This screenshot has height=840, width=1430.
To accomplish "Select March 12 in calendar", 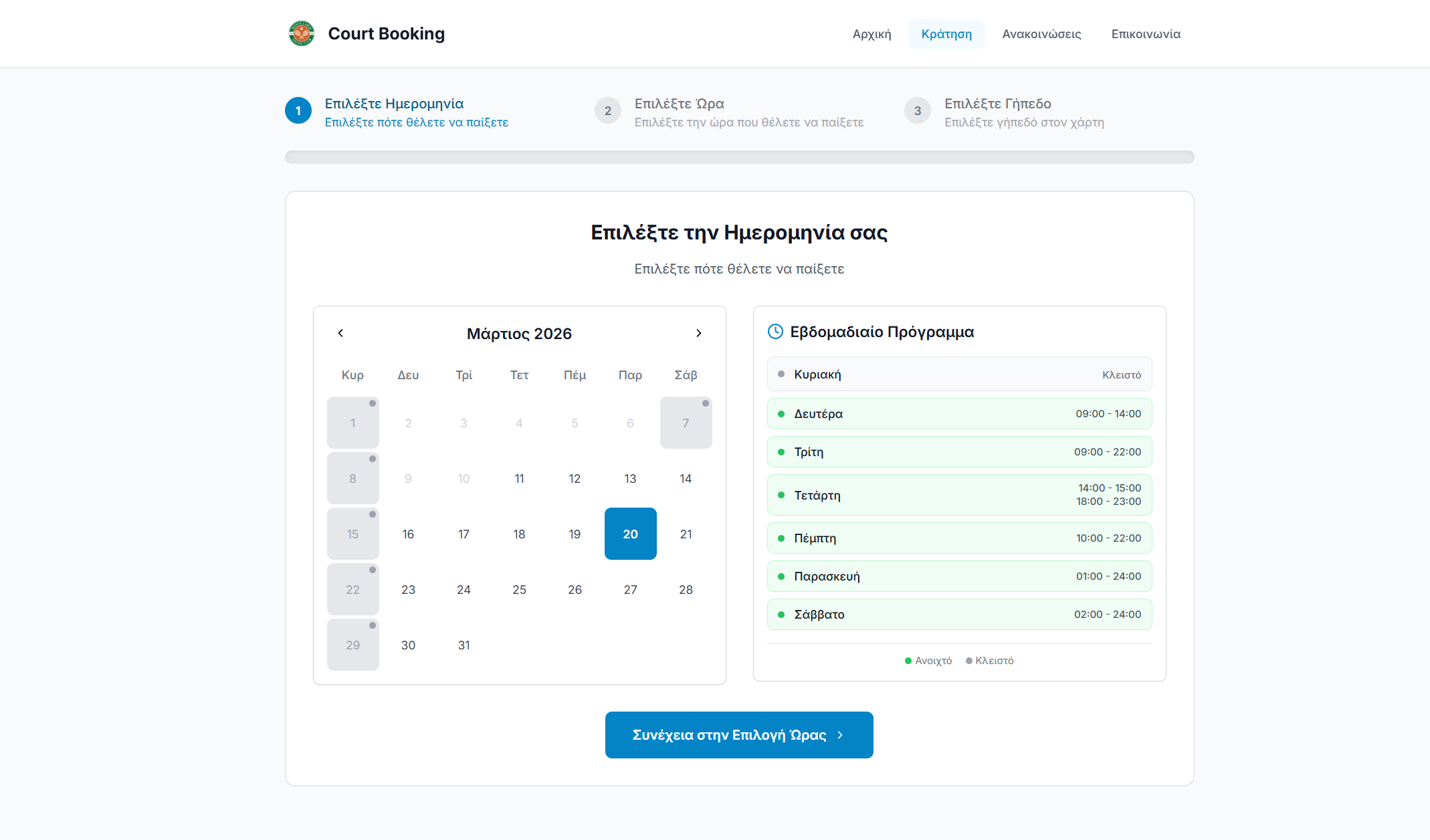I will click(x=575, y=478).
